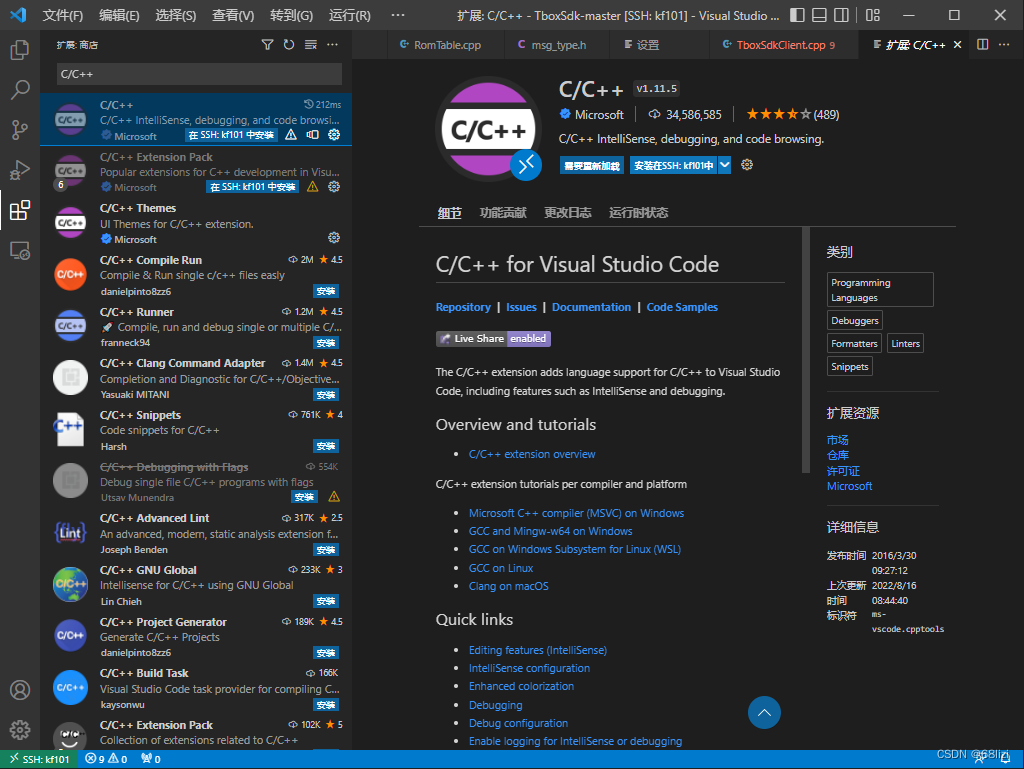The width and height of the screenshot is (1024, 769).
Task: Open the Source Control view
Action: [20, 130]
